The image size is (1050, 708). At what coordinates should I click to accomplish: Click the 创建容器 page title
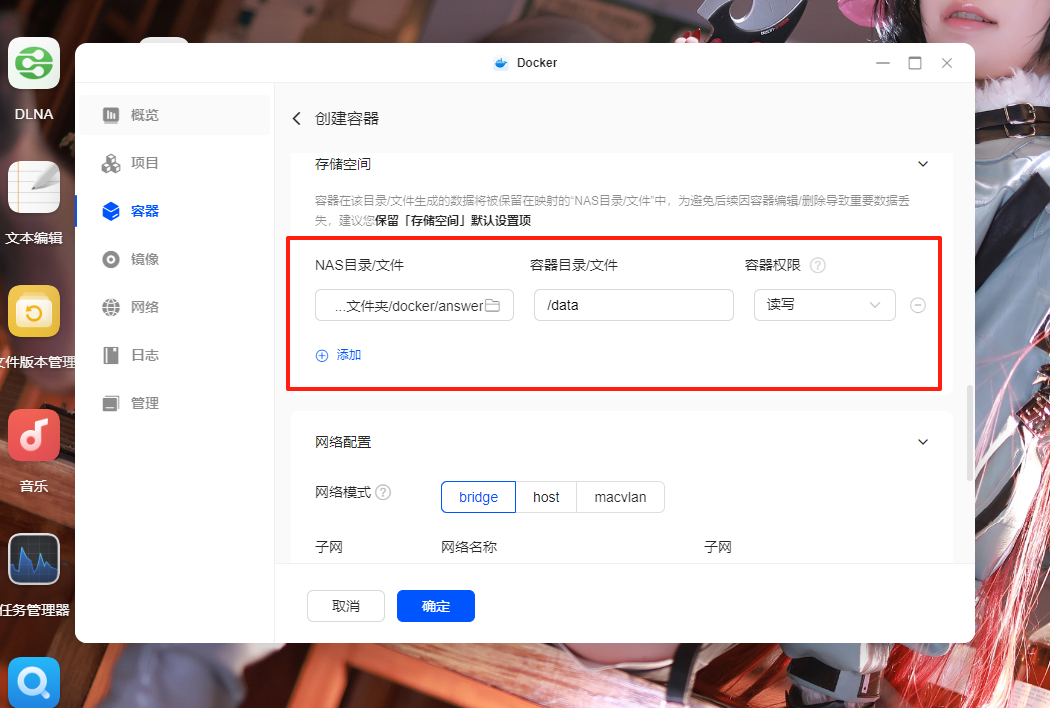pos(347,119)
